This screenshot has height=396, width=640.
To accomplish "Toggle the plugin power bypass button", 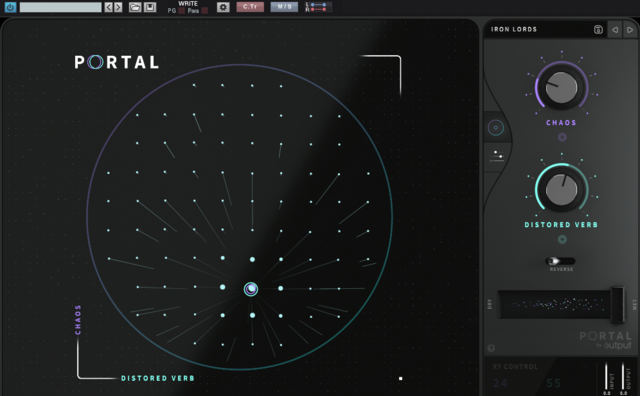I will [11, 7].
